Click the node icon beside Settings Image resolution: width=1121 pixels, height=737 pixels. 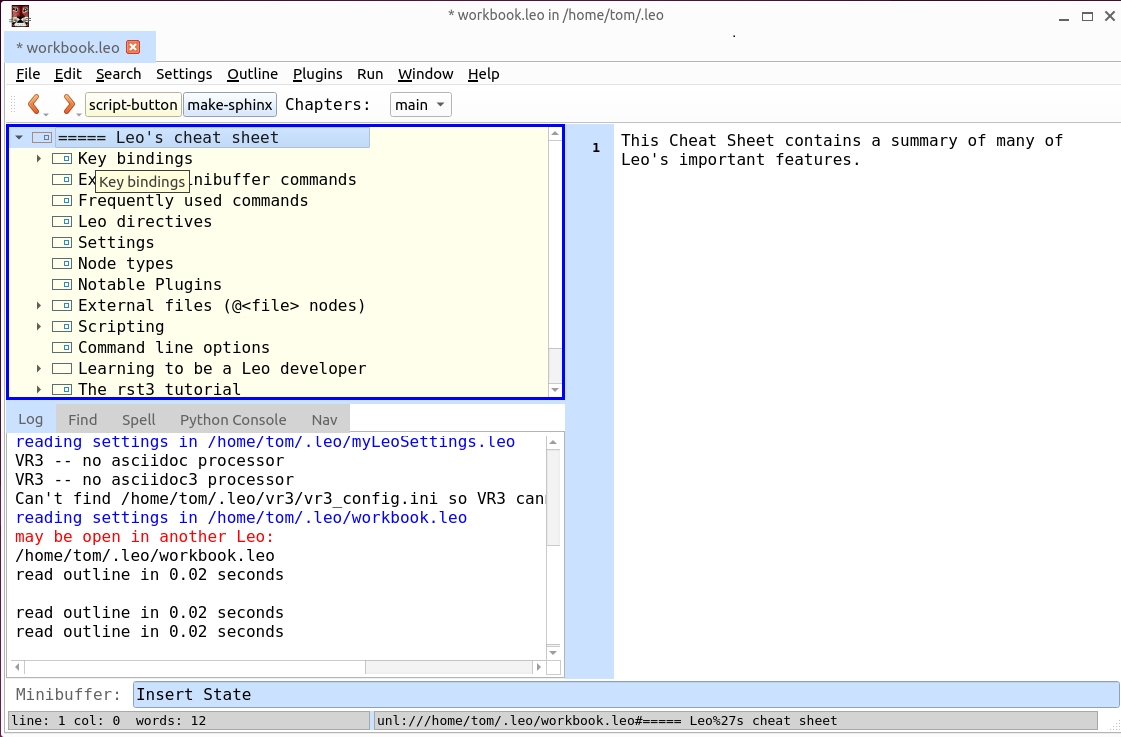[x=62, y=243]
